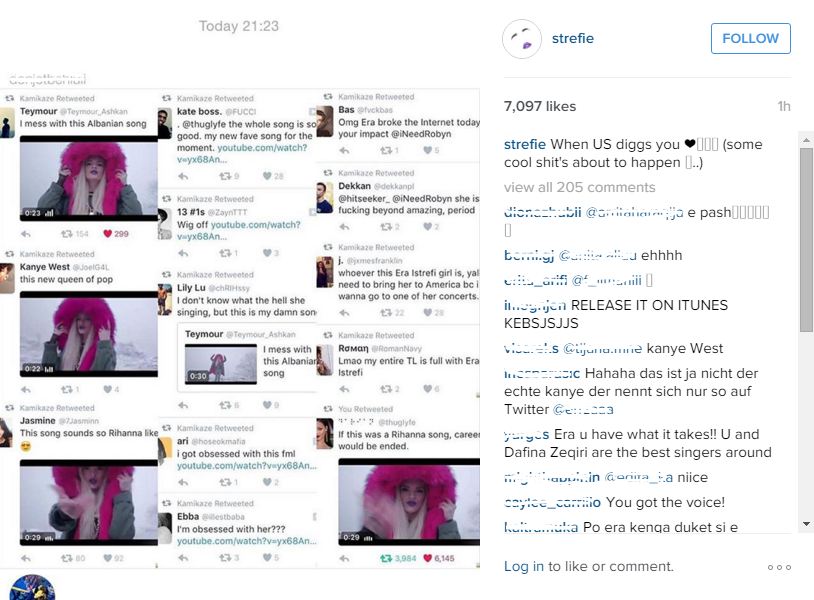Viewport: 814px width, 600px height.
Task: Click the comments scrollbar down arrow
Action: (806, 524)
